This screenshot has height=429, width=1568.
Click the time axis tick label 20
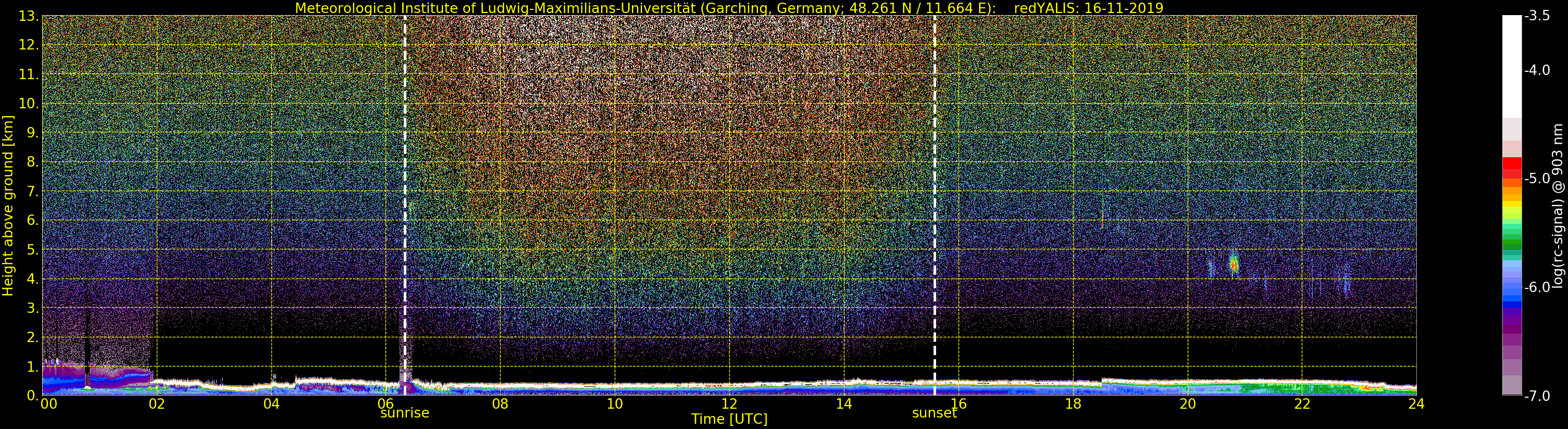pos(1188,404)
